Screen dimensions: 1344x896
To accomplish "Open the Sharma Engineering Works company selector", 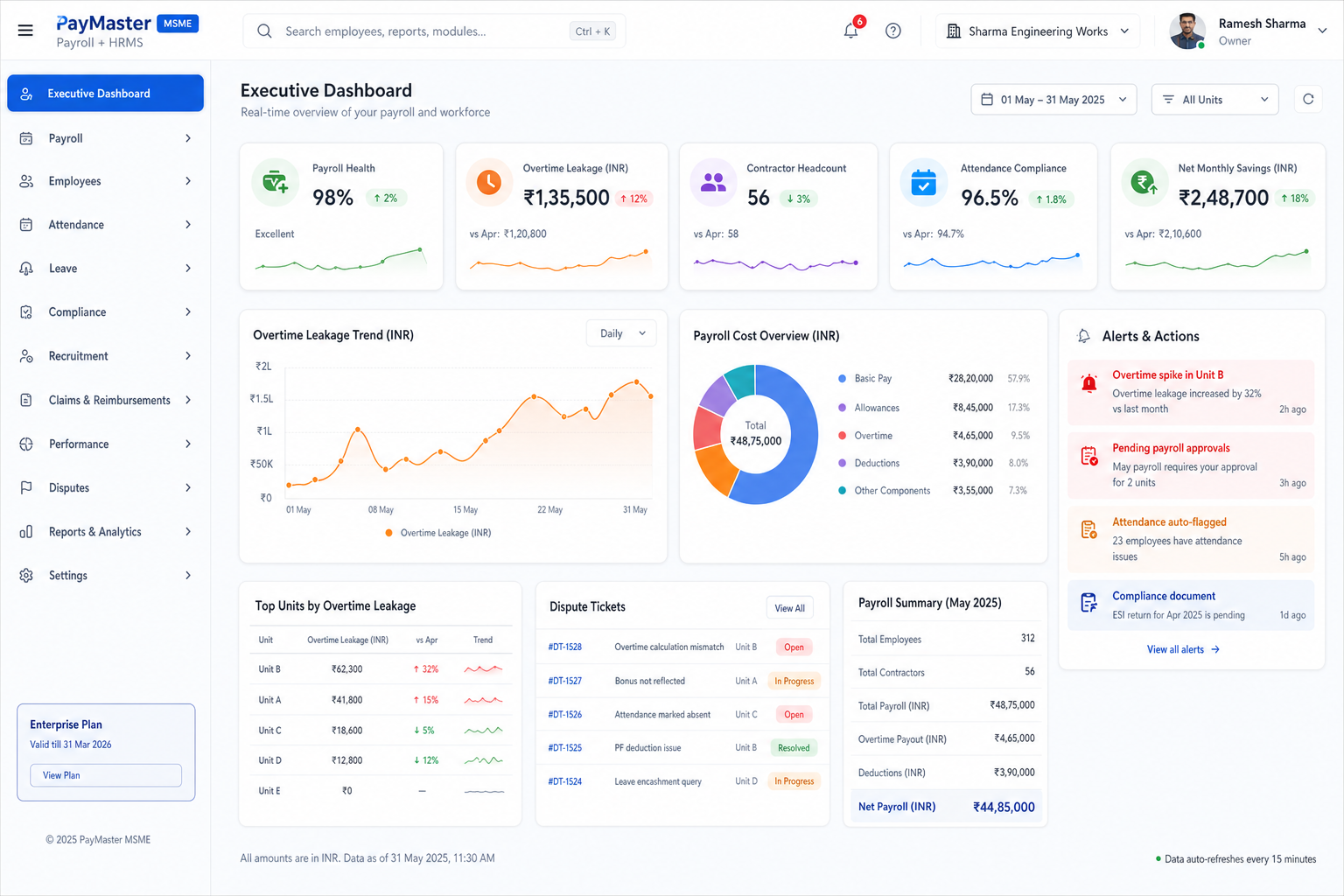I will pyautogui.click(x=1038, y=31).
